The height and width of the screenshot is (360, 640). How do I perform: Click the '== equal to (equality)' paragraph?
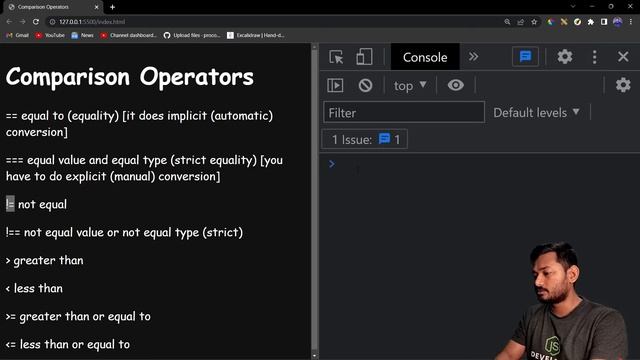coord(139,124)
